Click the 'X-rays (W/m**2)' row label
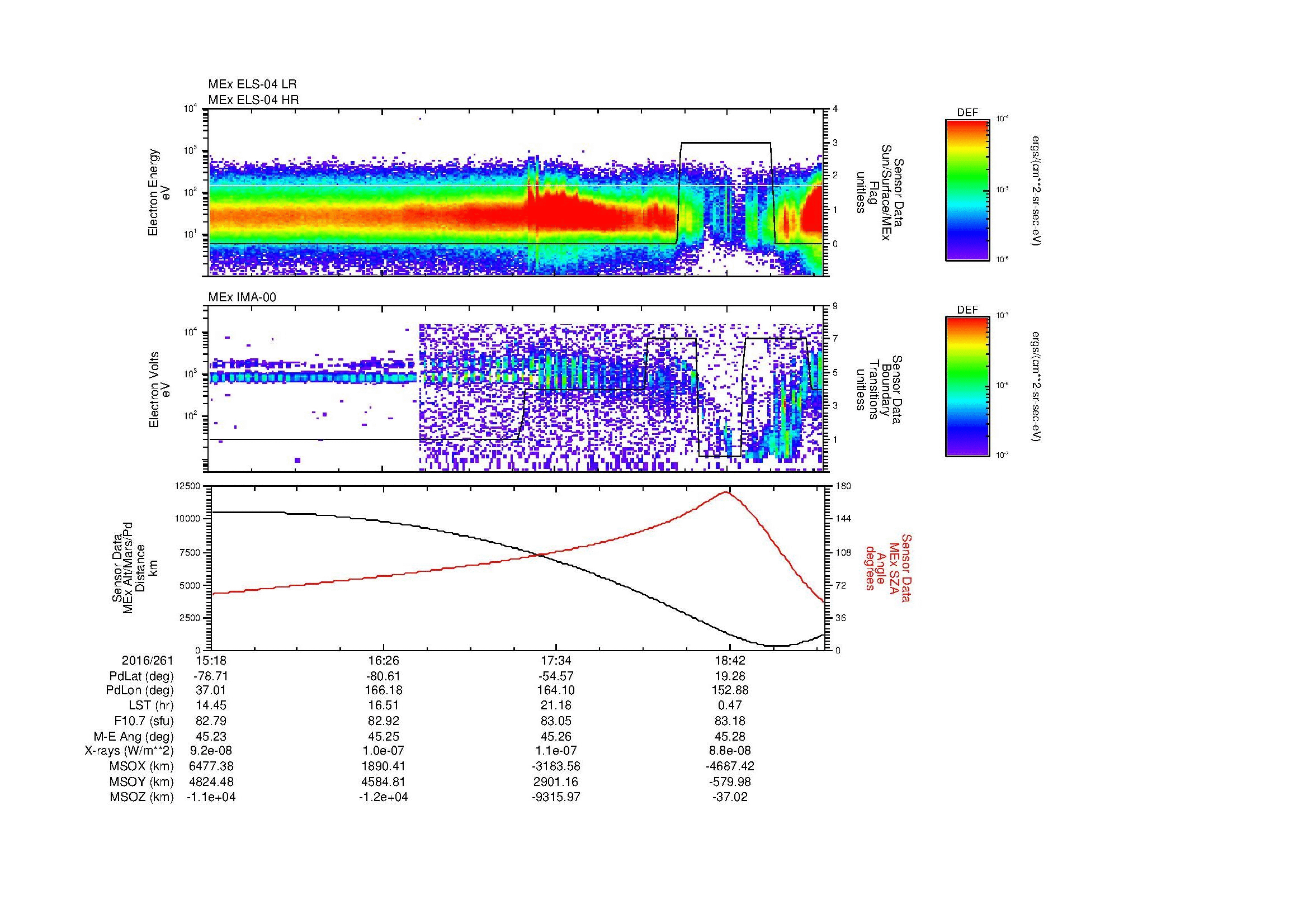The image size is (1308, 924). point(129,751)
